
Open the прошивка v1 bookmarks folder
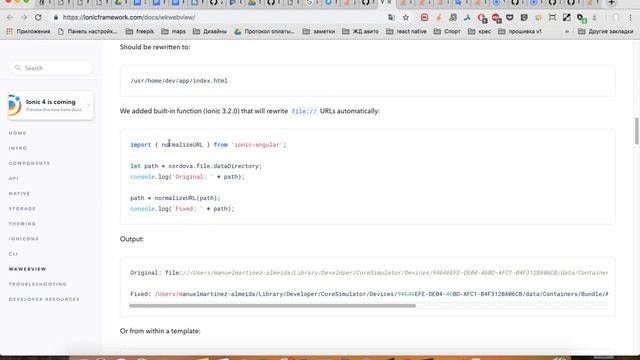[x=520, y=31]
